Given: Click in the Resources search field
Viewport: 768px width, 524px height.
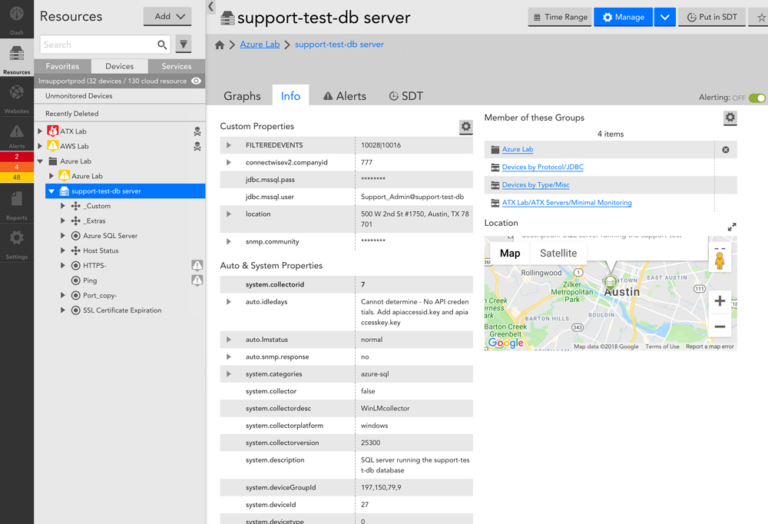Looking at the screenshot, I should pos(98,45).
